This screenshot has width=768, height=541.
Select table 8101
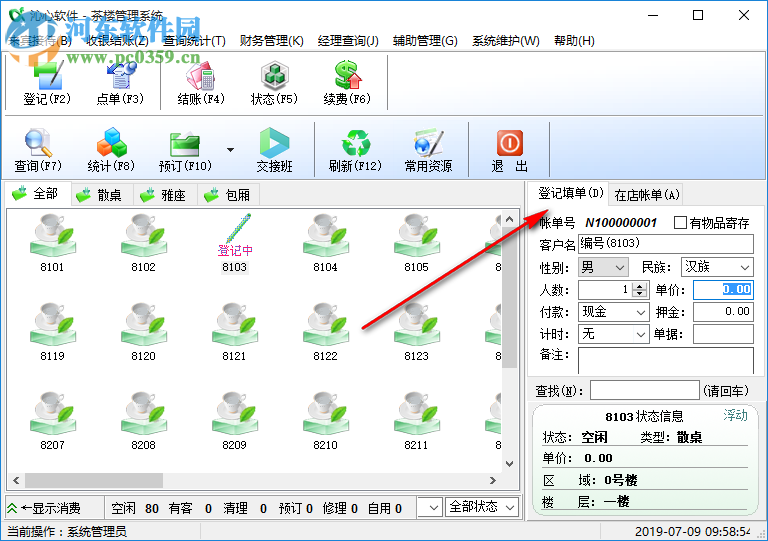tap(52, 243)
